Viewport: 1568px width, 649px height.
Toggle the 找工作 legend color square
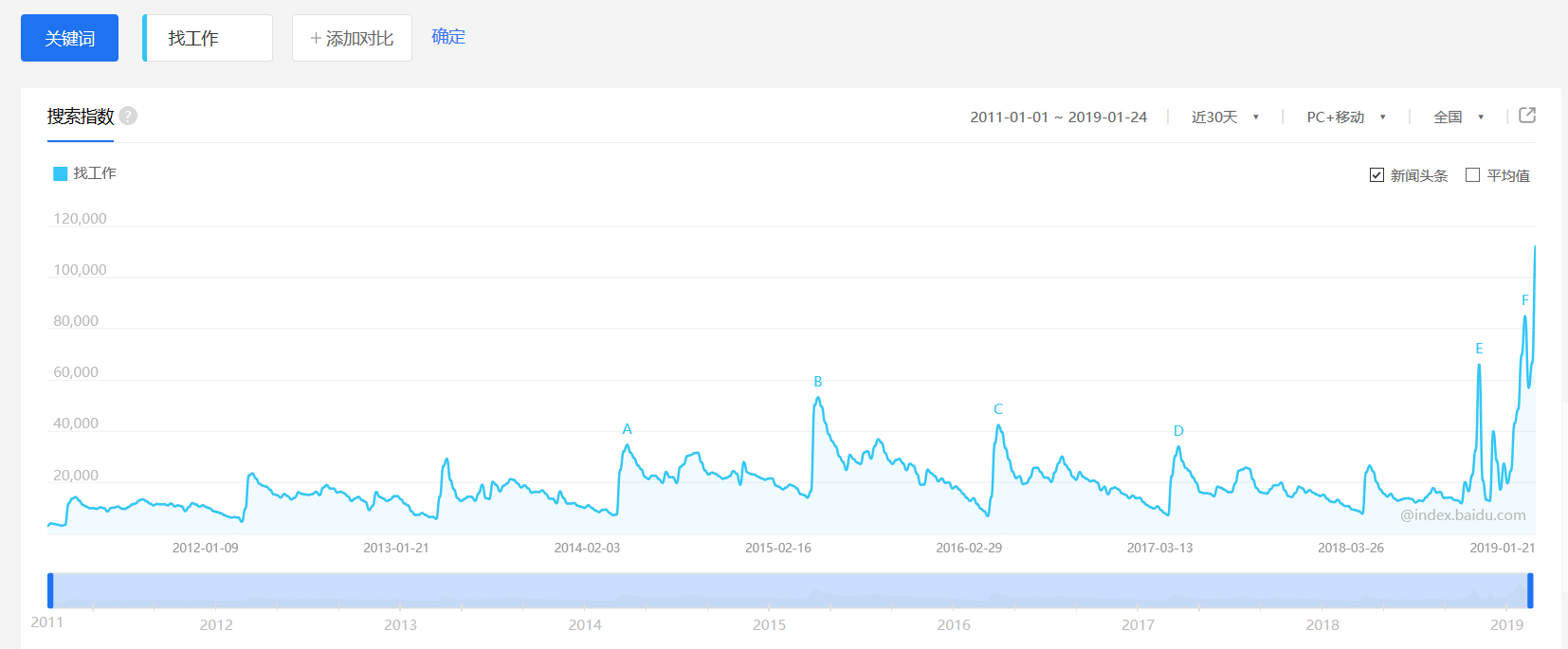pyautogui.click(x=61, y=173)
